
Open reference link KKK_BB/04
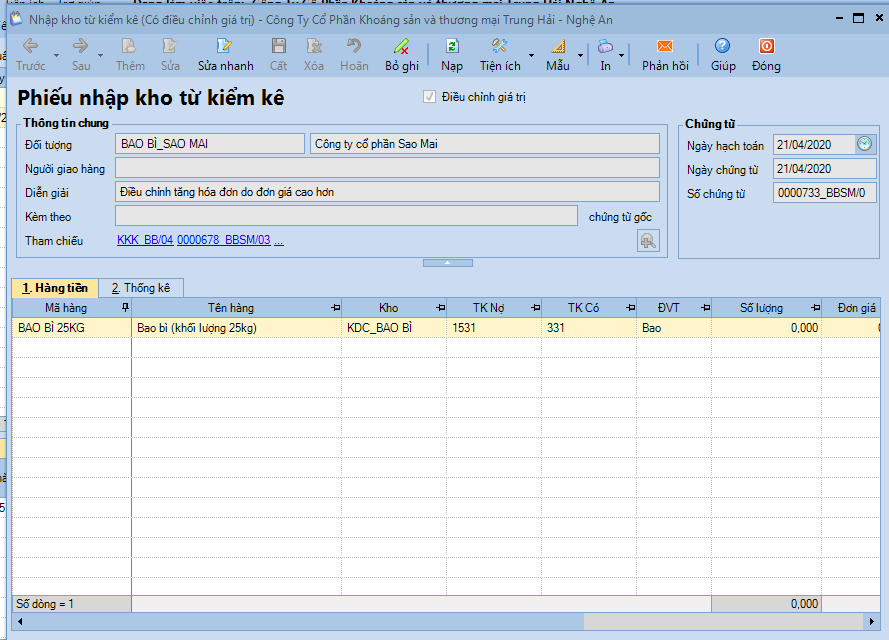pyautogui.click(x=145, y=241)
